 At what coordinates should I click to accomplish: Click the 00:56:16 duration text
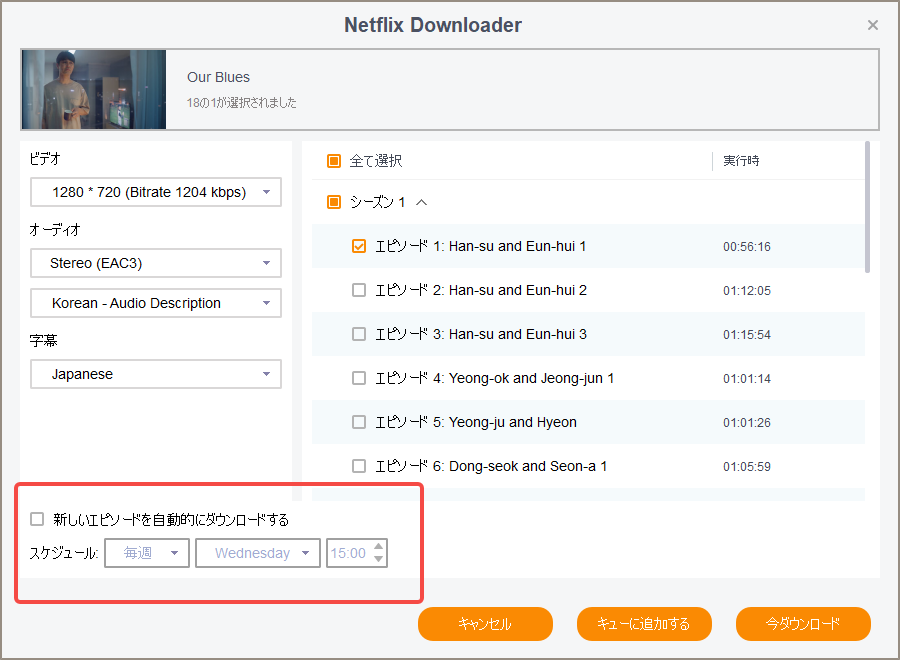747,247
